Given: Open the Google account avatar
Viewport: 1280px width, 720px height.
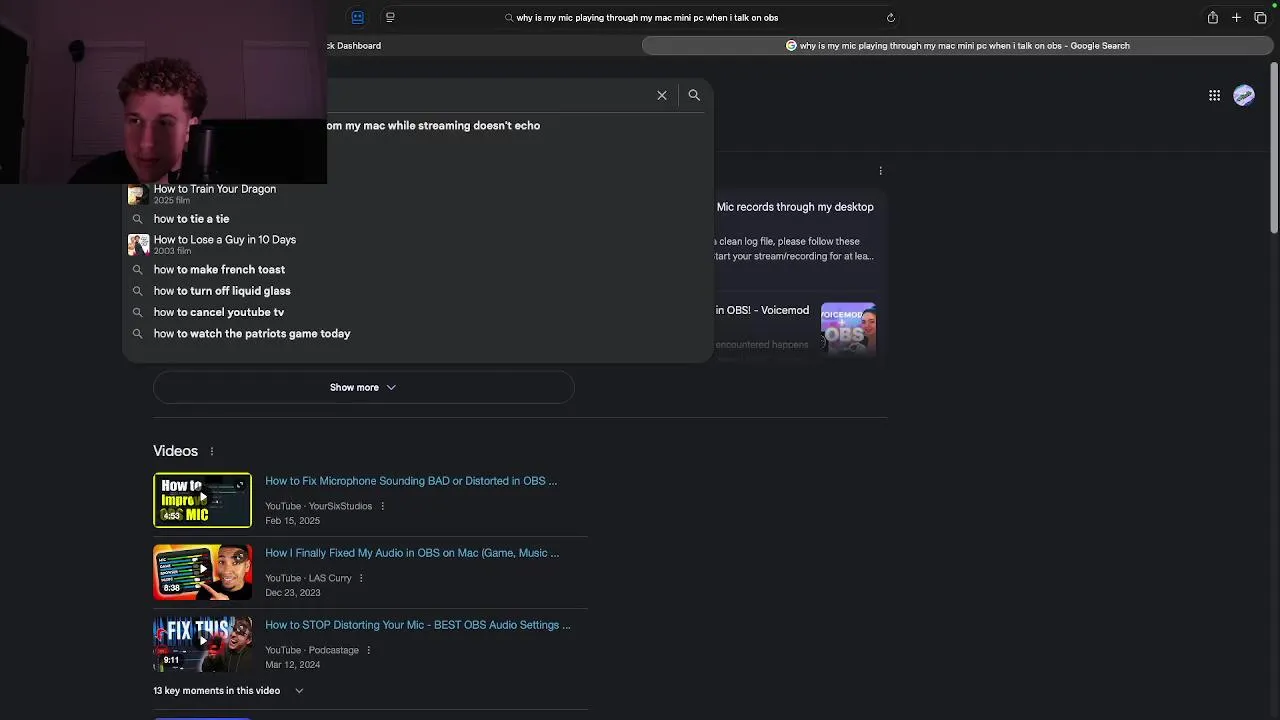Looking at the screenshot, I should coord(1244,95).
